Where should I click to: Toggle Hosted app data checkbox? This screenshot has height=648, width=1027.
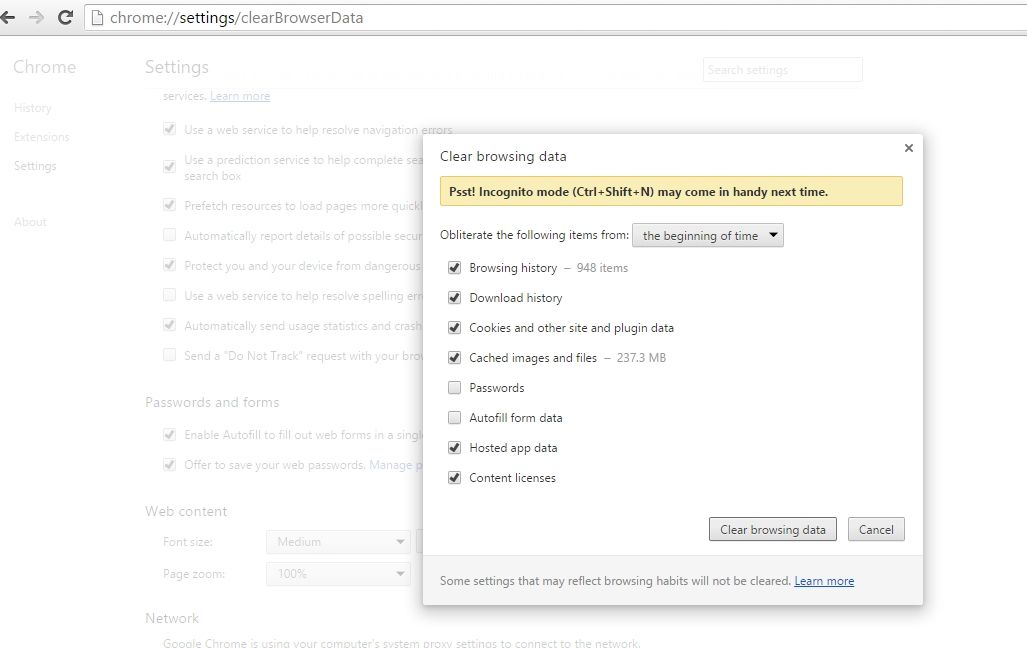click(x=455, y=448)
